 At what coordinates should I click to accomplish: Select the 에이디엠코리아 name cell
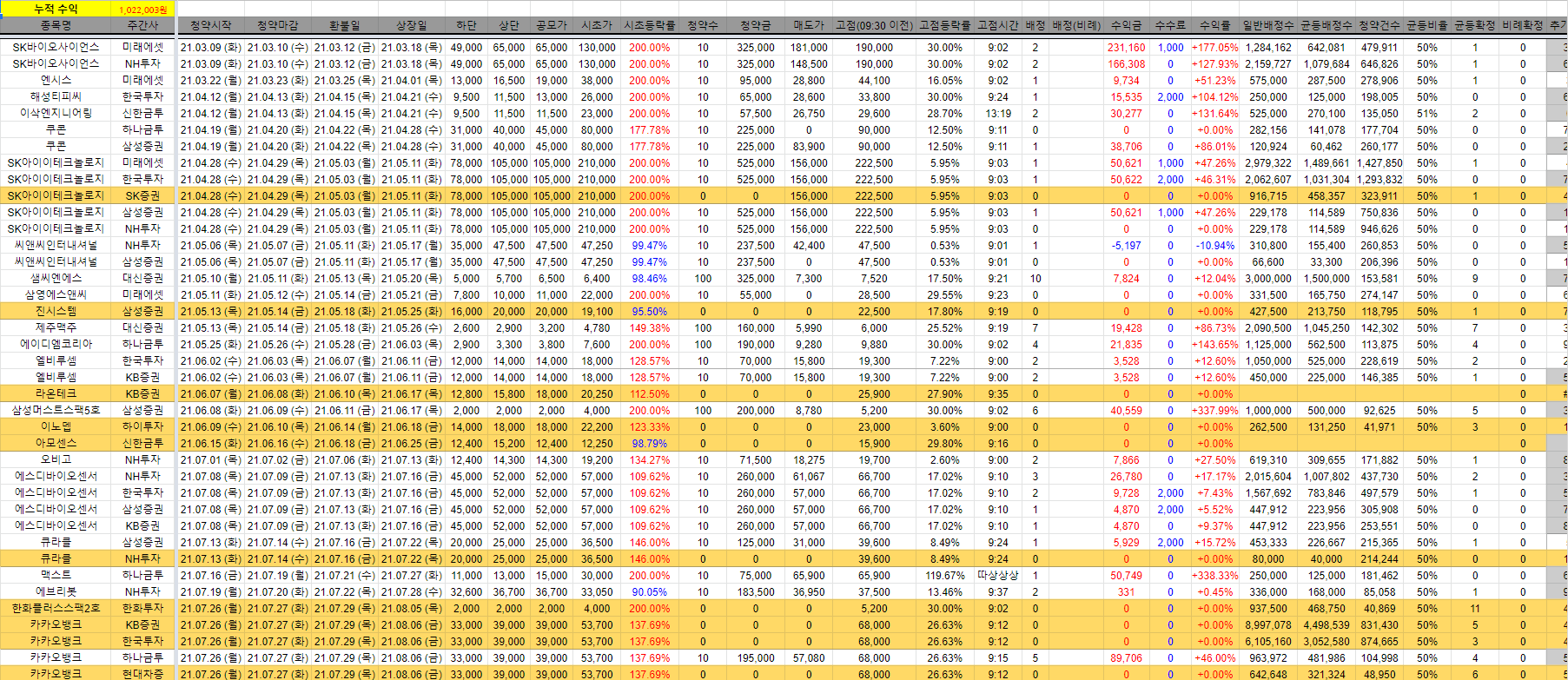(56, 344)
